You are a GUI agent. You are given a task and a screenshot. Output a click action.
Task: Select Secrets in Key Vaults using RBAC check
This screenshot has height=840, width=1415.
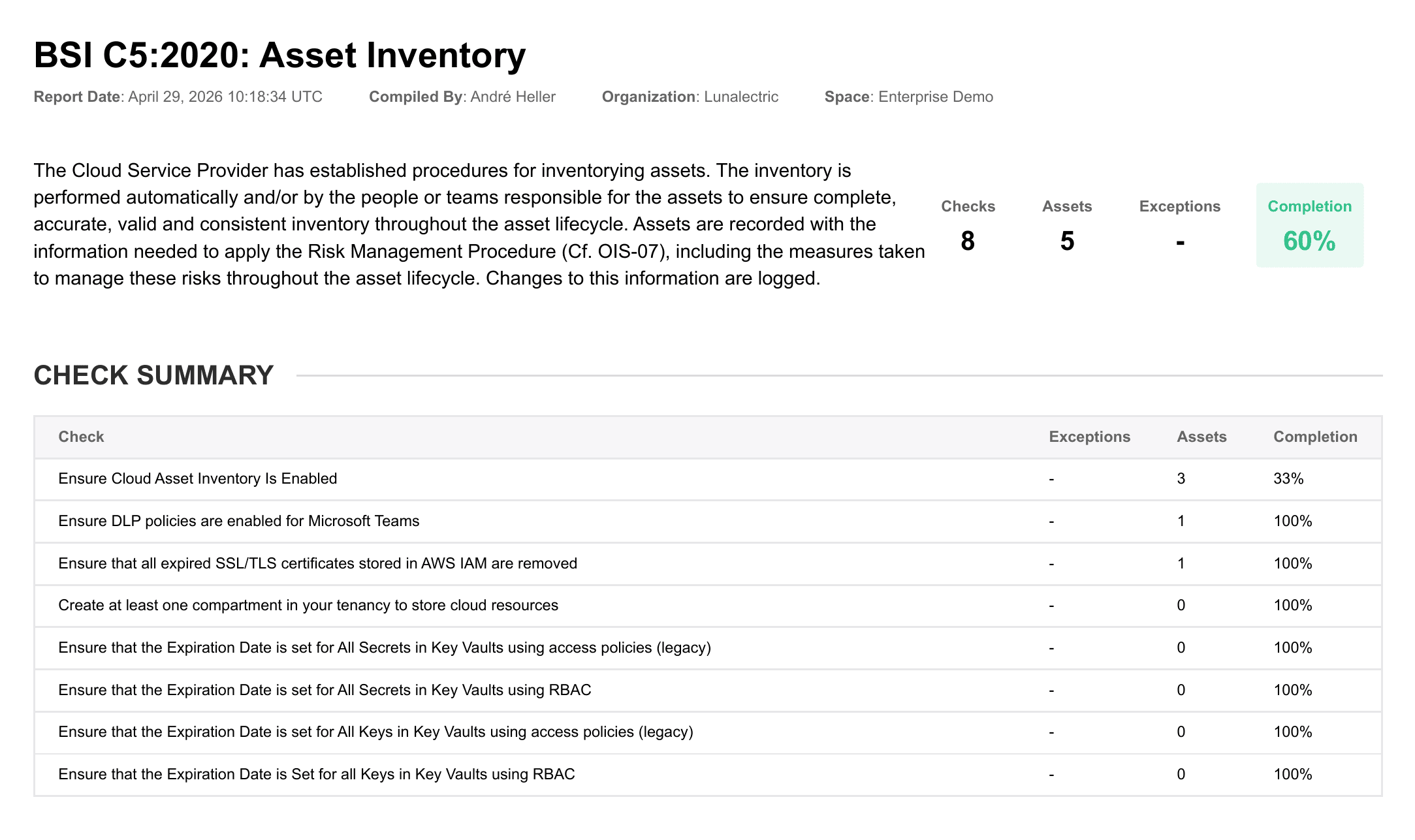(x=708, y=691)
